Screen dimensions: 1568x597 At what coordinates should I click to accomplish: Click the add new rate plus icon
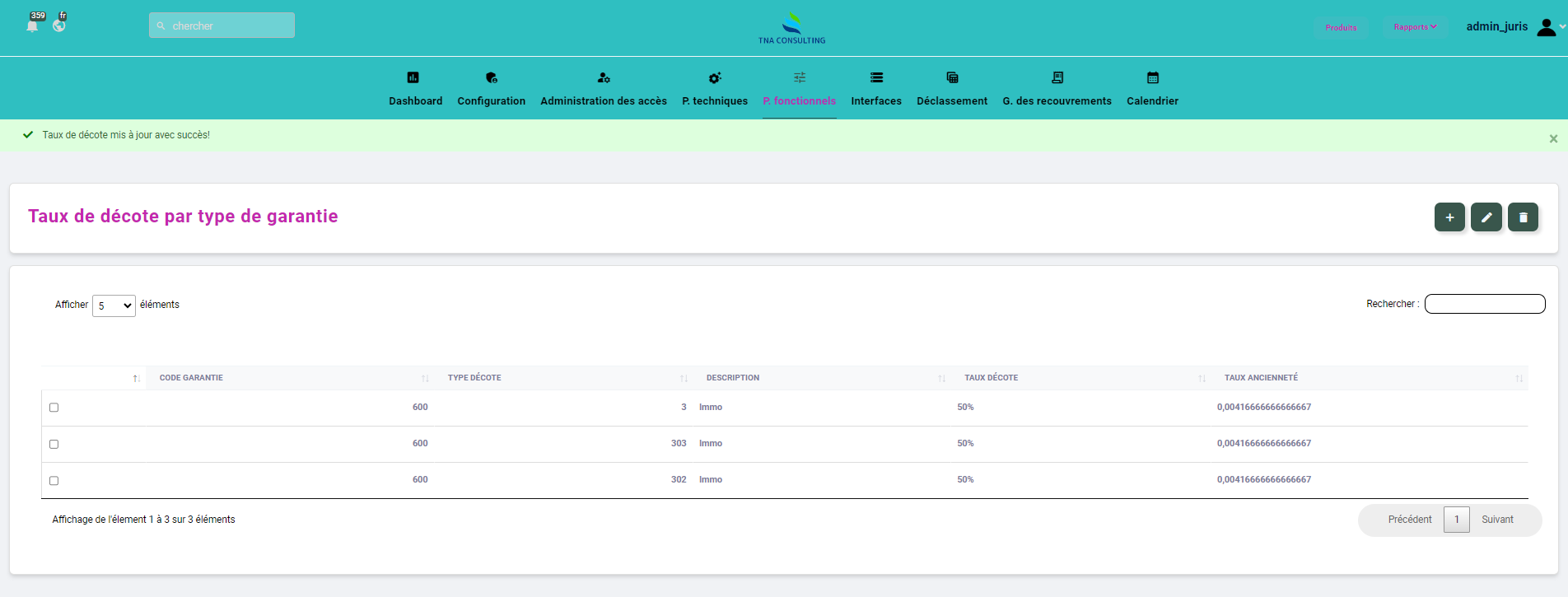point(1449,217)
